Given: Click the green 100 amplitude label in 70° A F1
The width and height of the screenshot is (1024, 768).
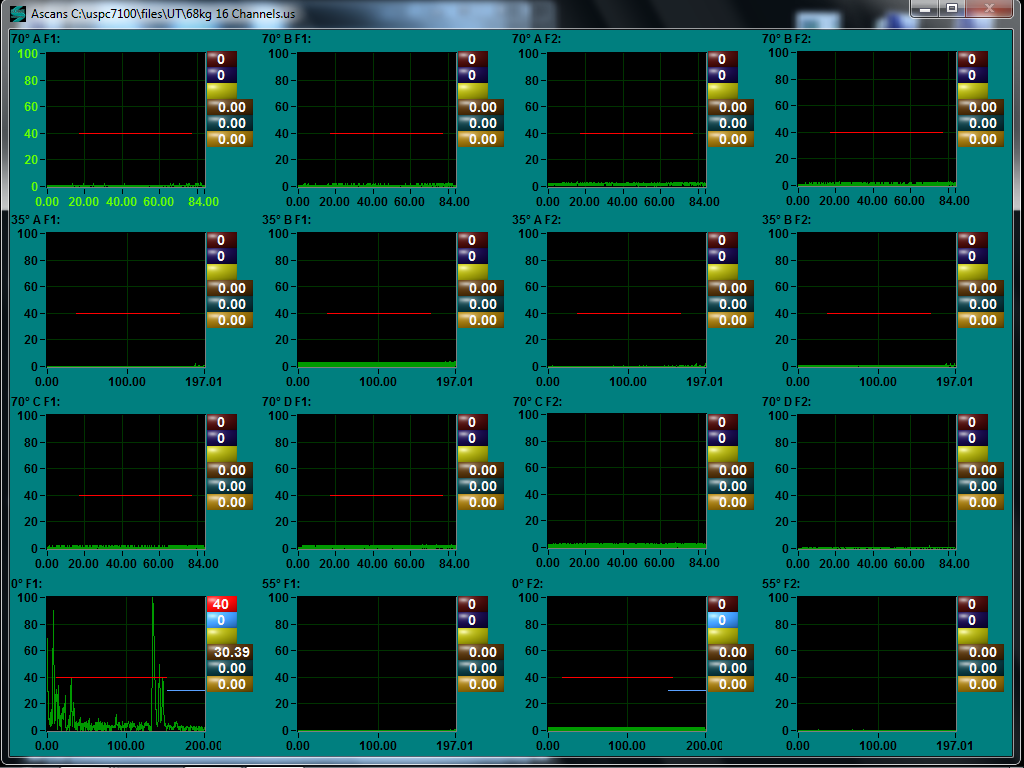Looking at the screenshot, I should pos(27,54).
